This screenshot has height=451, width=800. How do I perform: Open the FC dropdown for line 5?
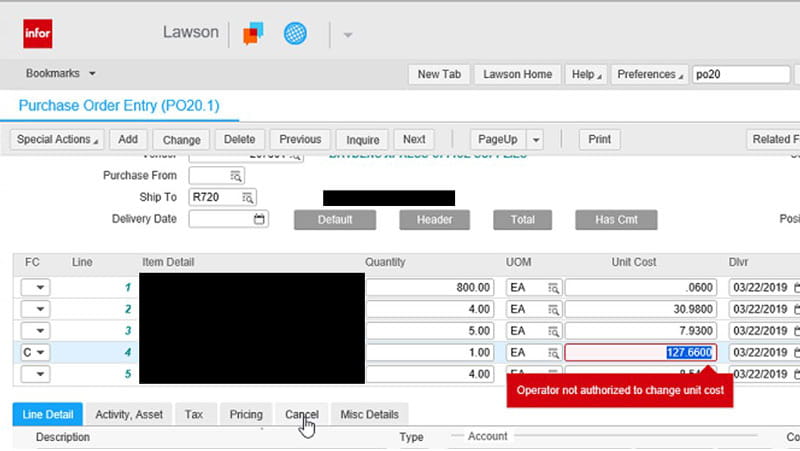35,374
